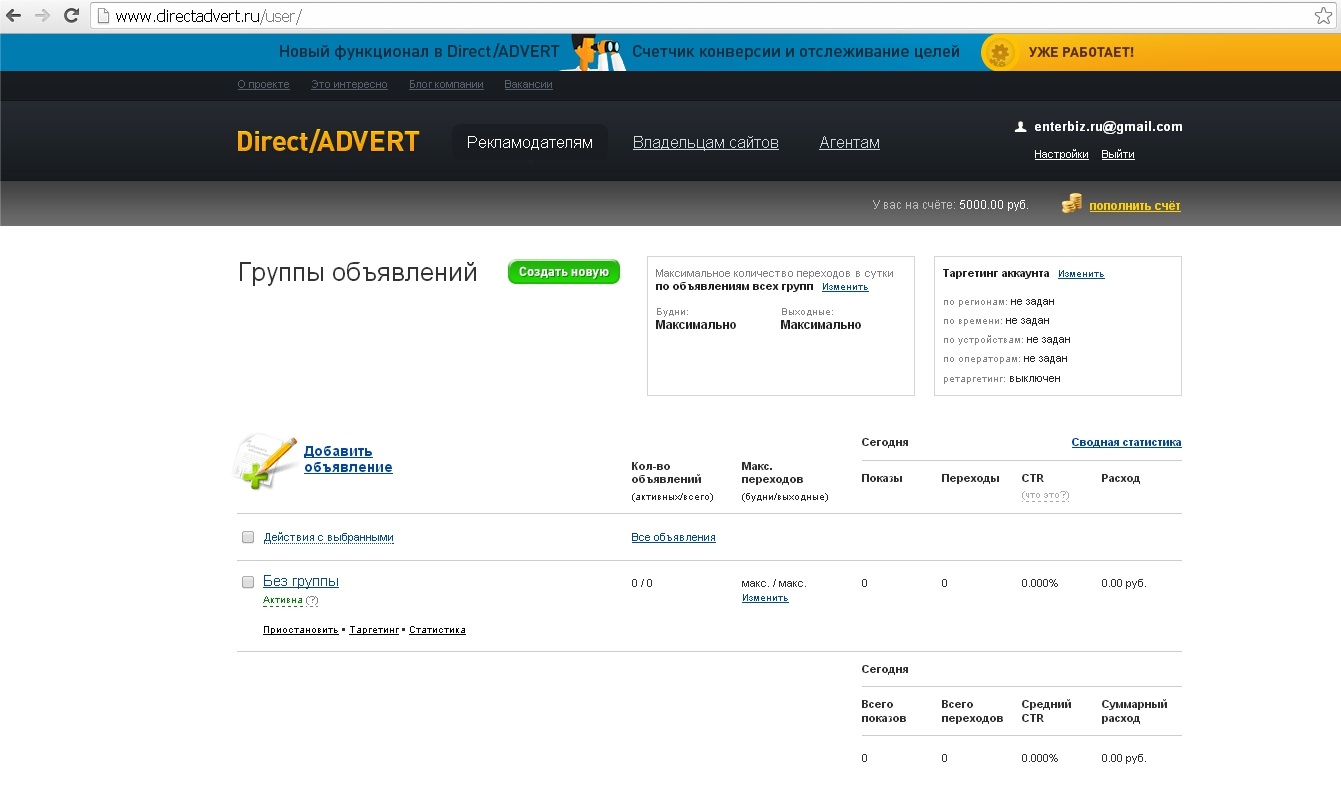This screenshot has height=806, width=1341.
Task: Open the Рекламодателям tab
Action: click(530, 143)
